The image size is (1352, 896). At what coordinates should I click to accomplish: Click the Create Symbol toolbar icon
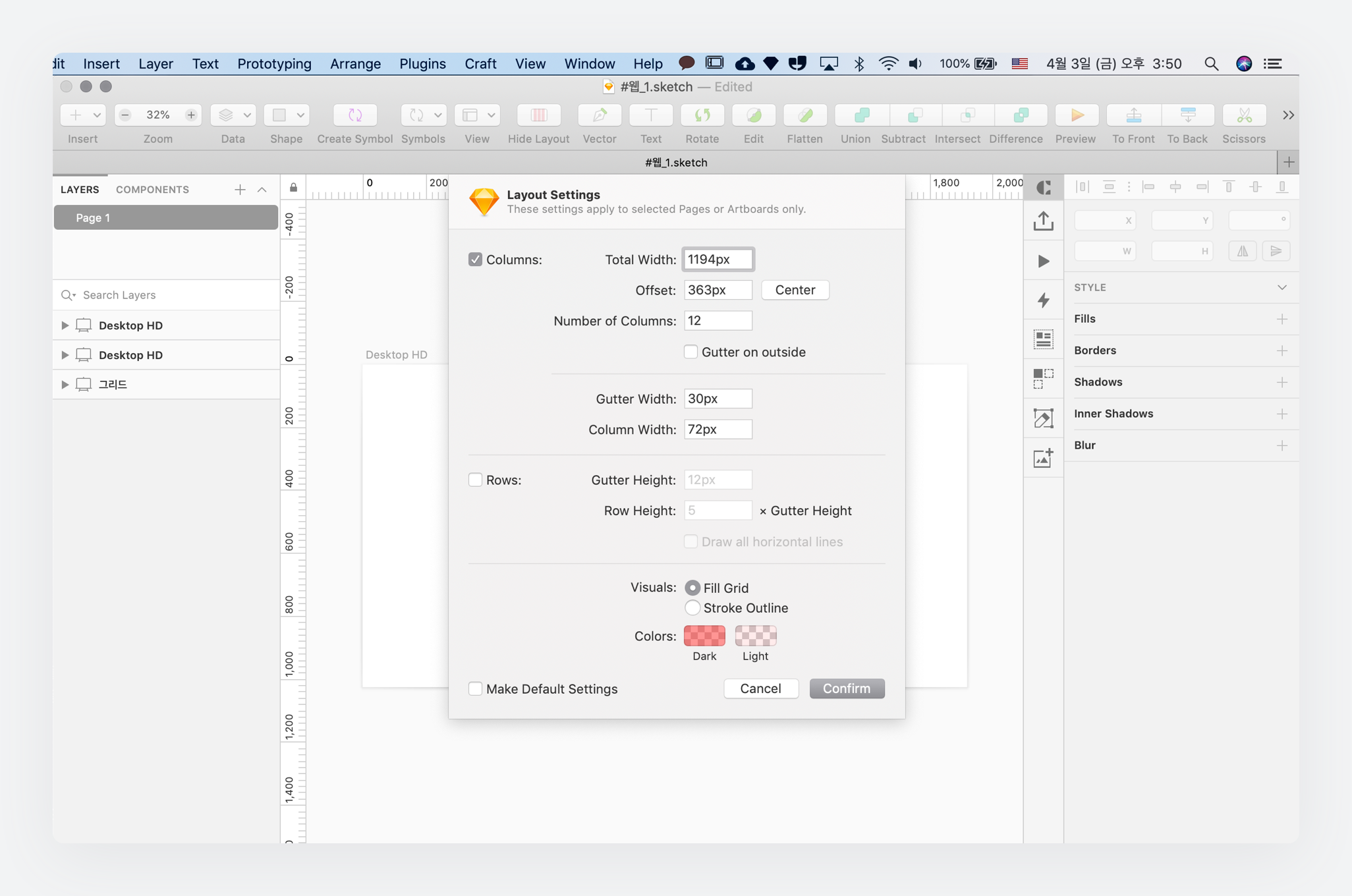point(354,115)
